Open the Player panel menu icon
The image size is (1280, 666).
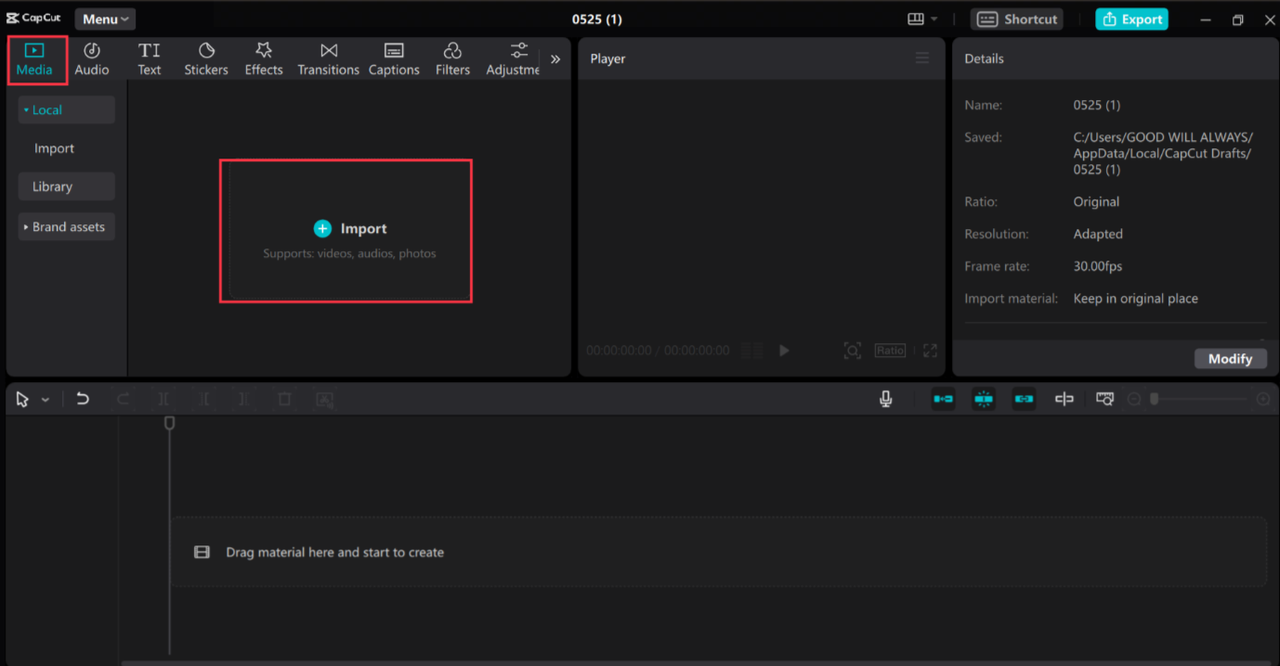[x=922, y=58]
